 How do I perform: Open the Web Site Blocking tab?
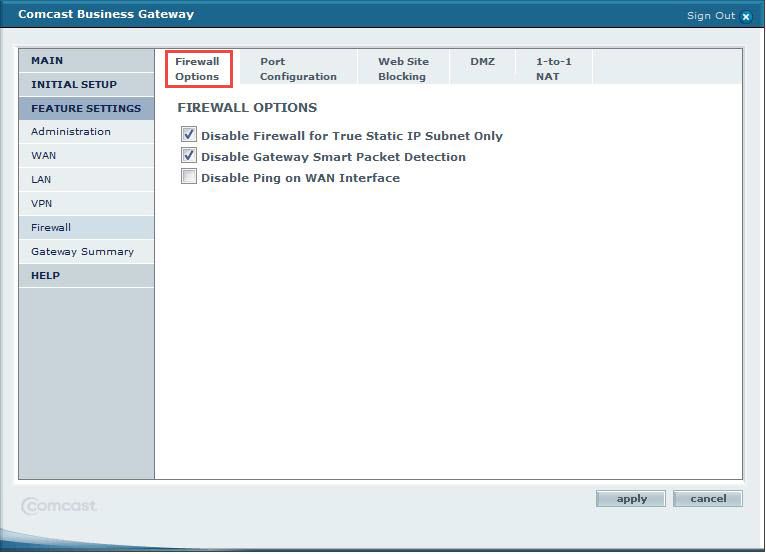point(402,69)
